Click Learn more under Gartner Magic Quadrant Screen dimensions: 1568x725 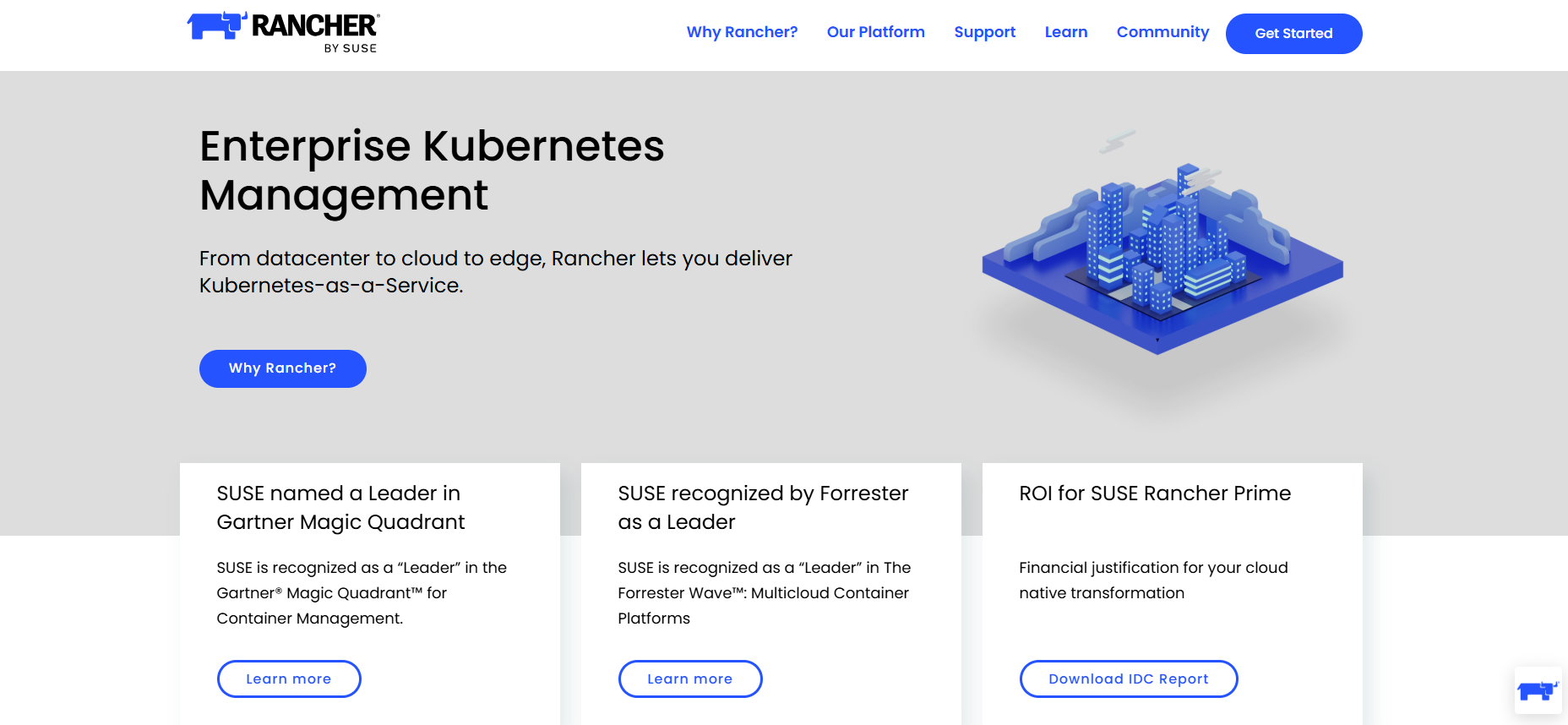(289, 679)
